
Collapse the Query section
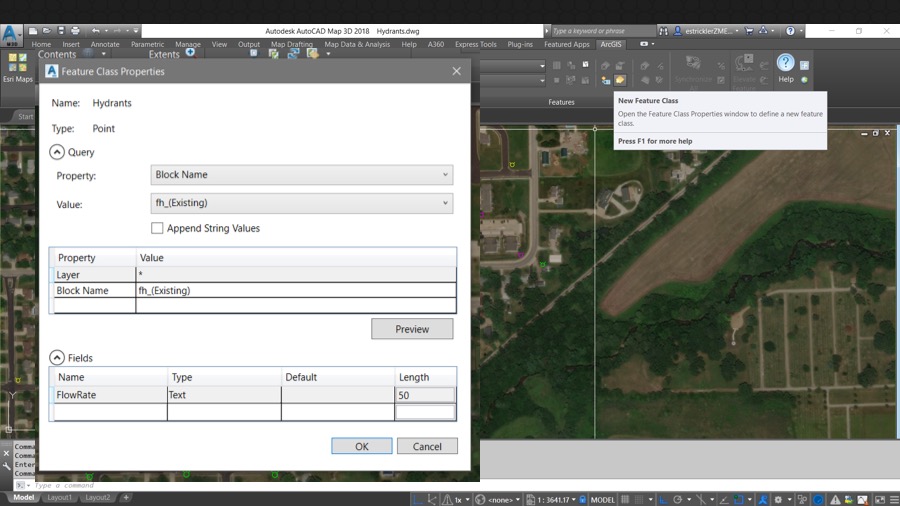56,152
